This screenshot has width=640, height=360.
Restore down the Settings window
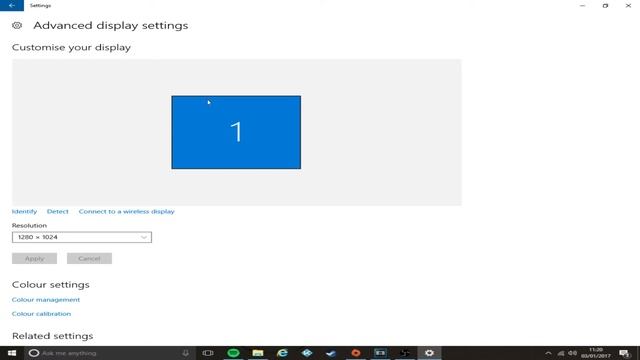coord(605,6)
